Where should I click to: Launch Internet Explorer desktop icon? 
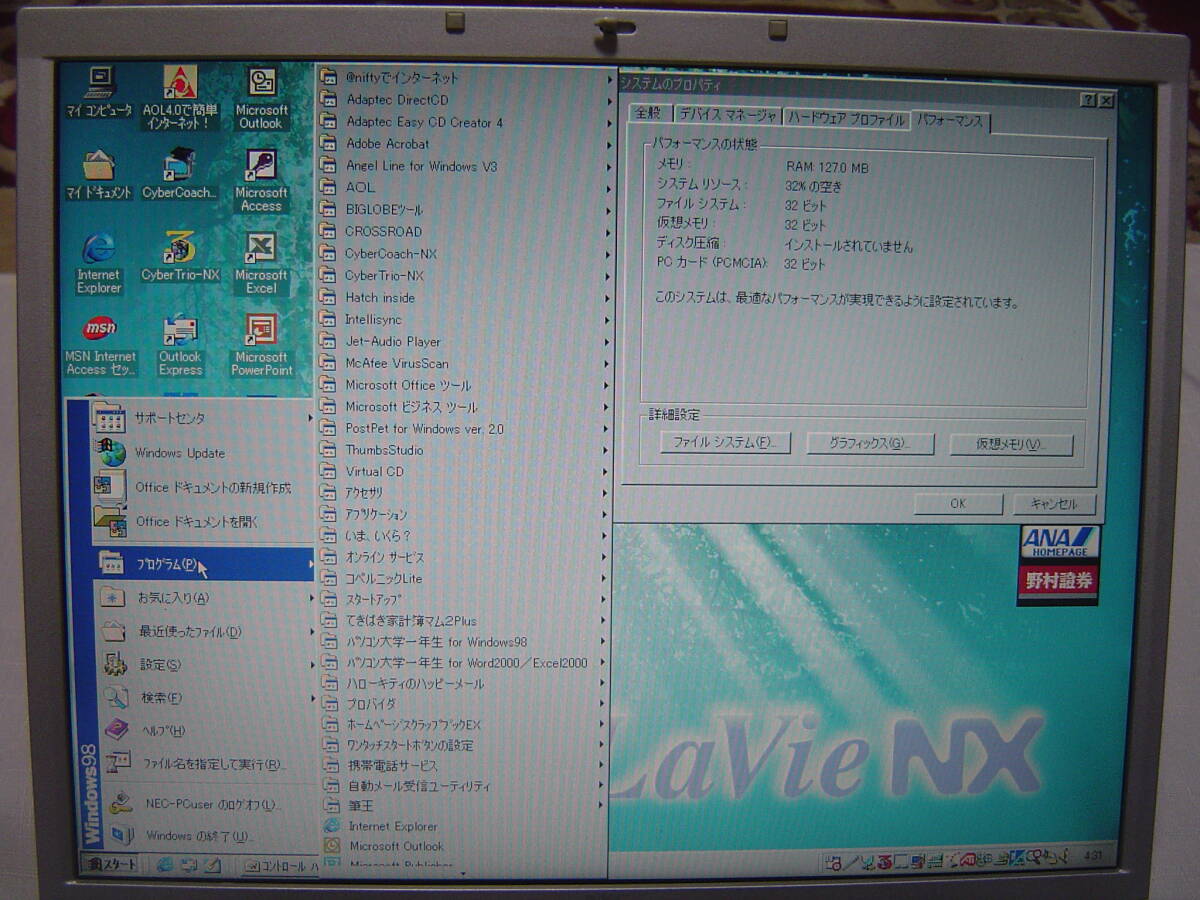tap(99, 263)
